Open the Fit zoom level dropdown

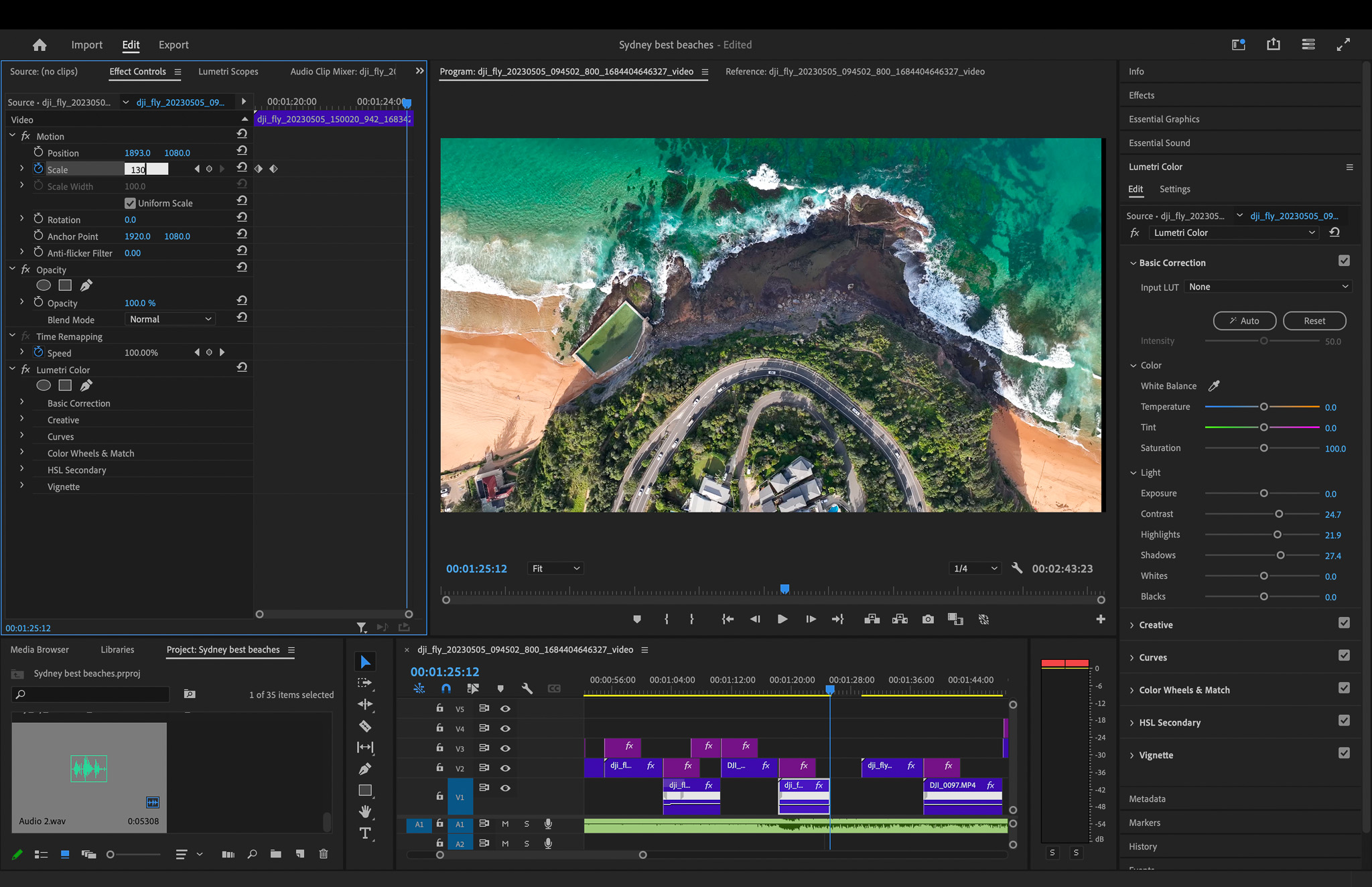555,569
